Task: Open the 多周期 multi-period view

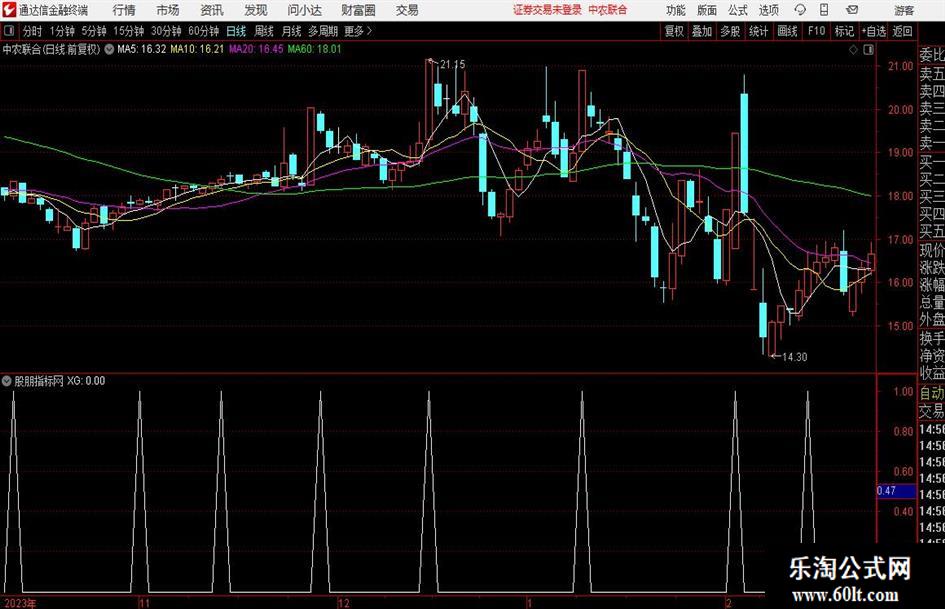Action: click(323, 31)
